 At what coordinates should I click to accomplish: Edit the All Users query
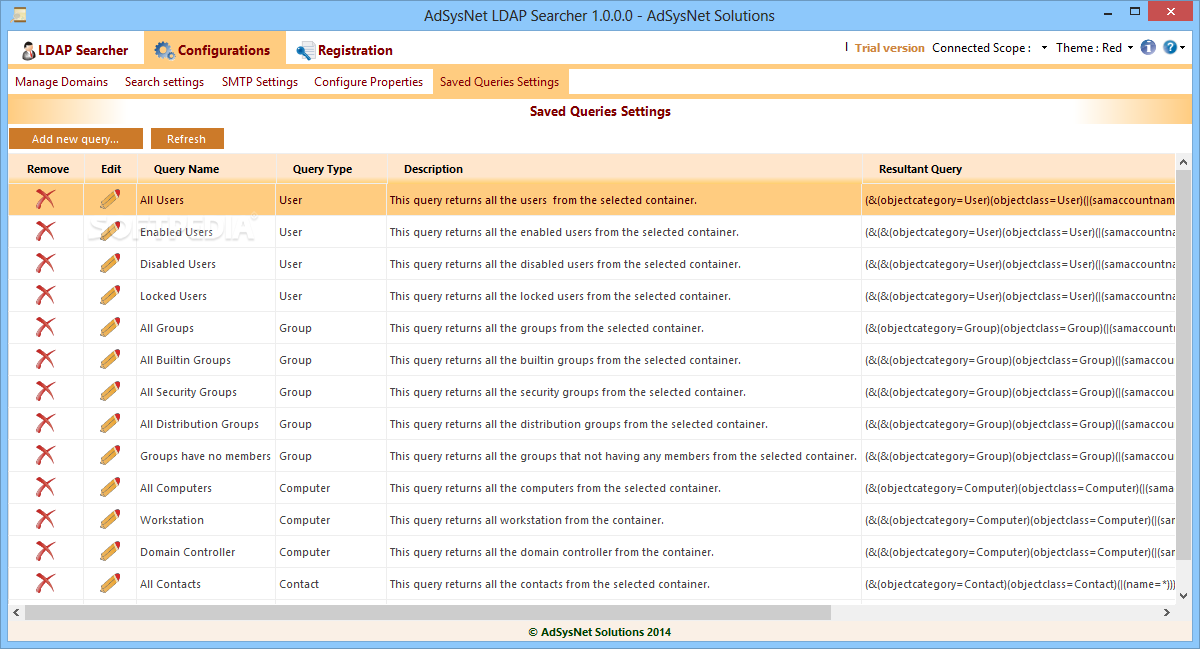click(x=110, y=200)
